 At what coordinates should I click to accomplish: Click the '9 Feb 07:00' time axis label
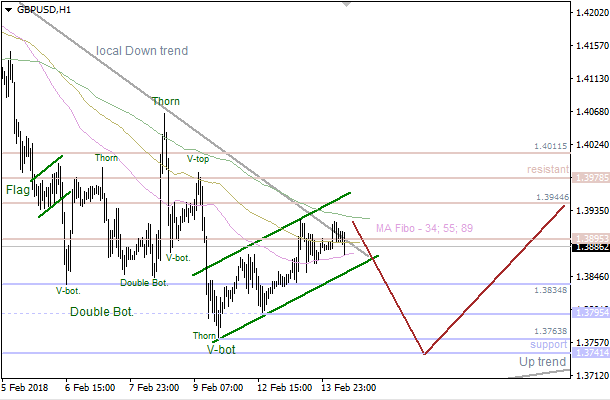(x=216, y=386)
